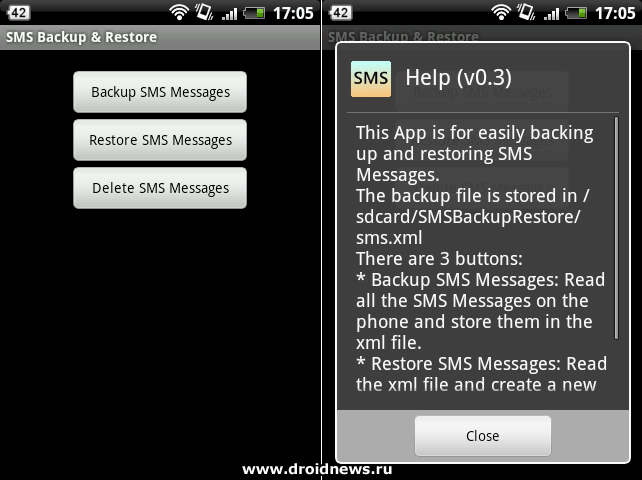
Task: Tap the 42 notification badge on right screen
Action: (340, 13)
